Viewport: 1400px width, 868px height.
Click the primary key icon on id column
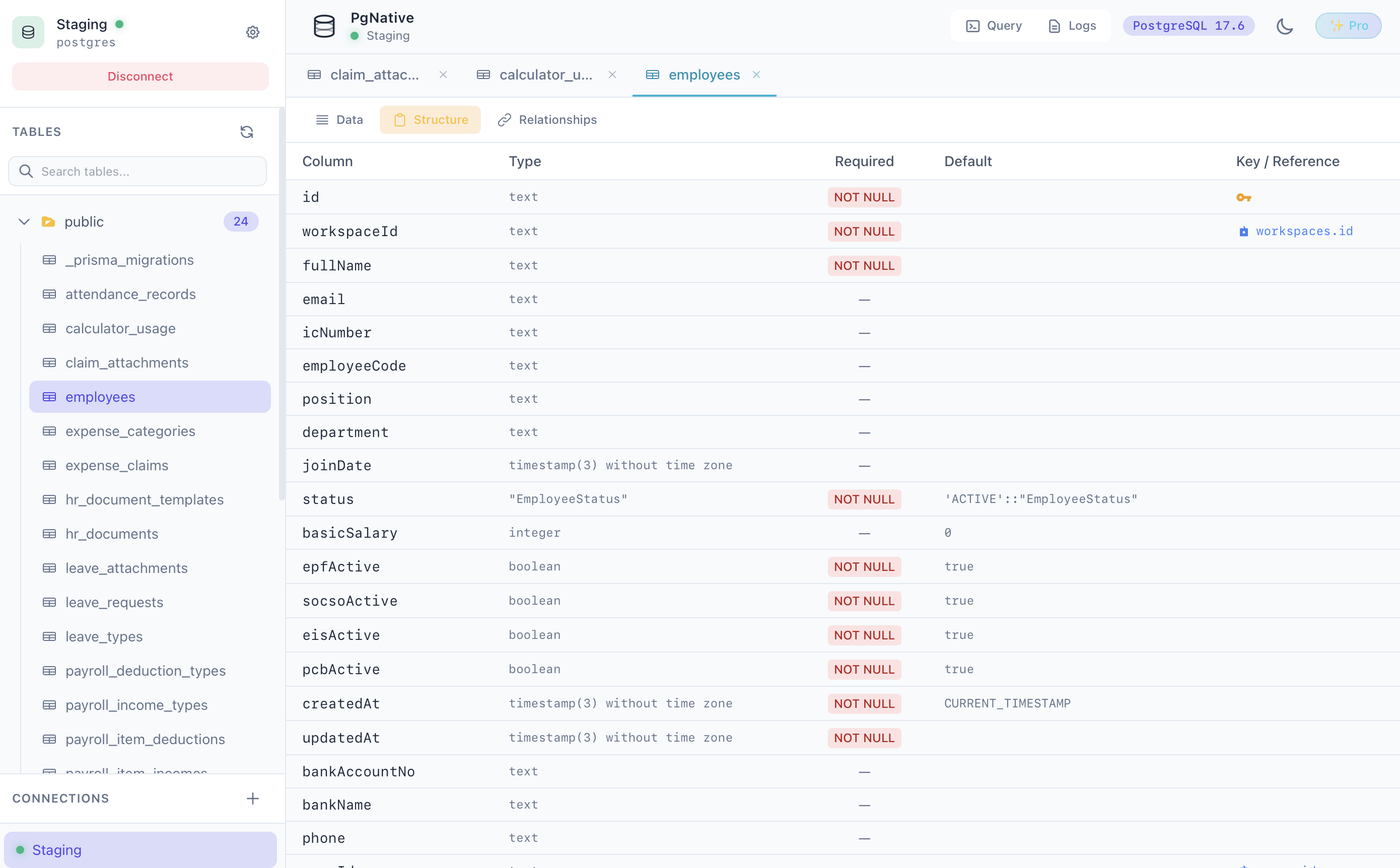coord(1244,197)
